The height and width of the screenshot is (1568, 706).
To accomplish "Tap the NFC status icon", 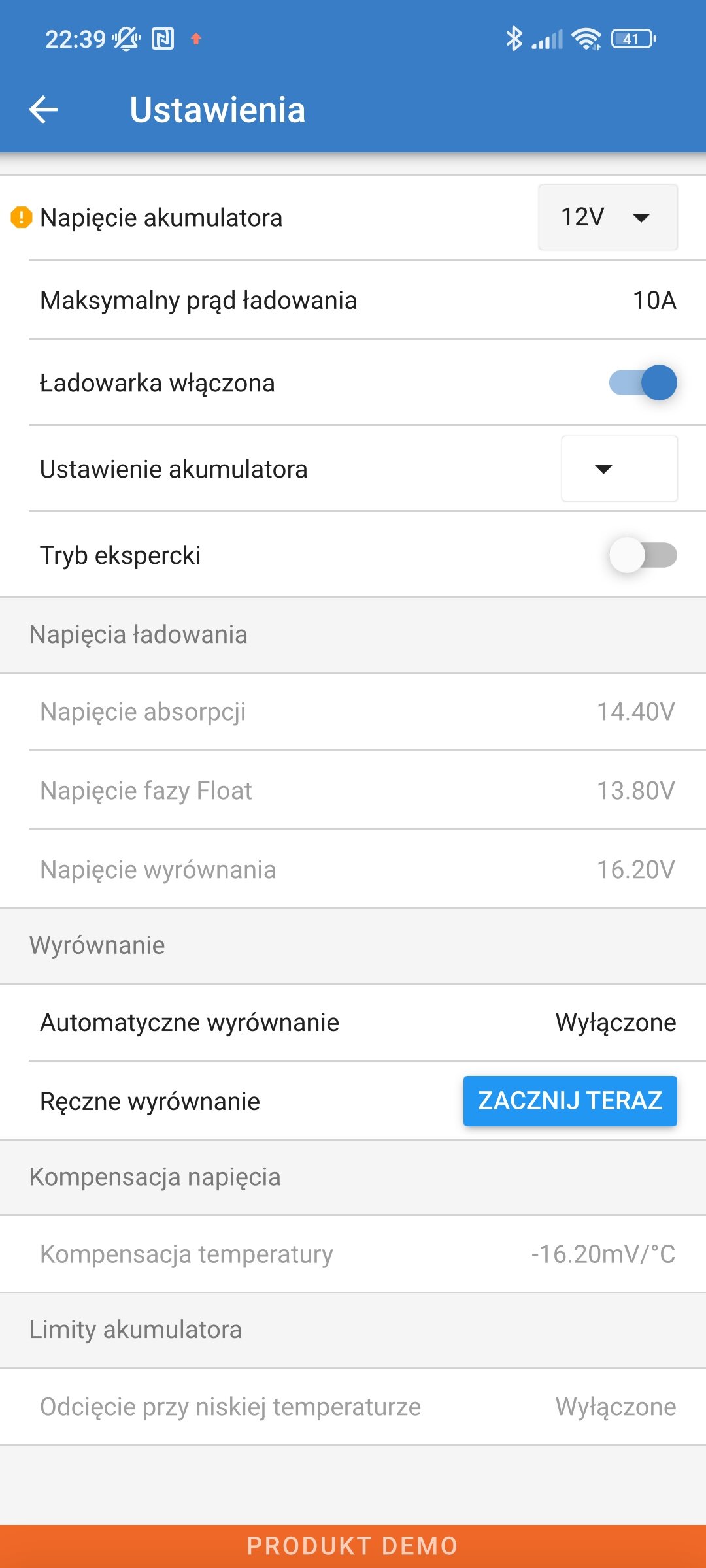I will [x=163, y=39].
